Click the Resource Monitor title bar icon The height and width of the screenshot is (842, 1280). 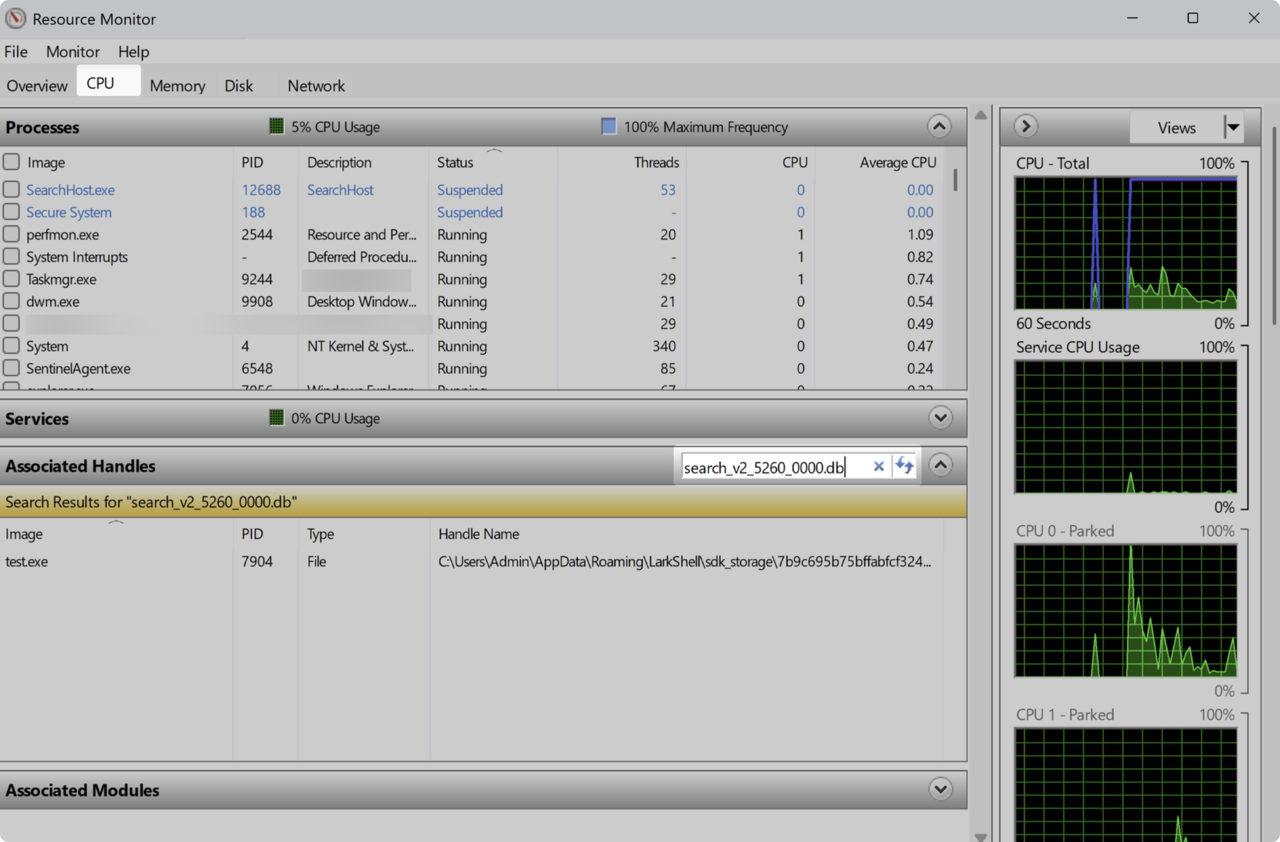tap(14, 18)
